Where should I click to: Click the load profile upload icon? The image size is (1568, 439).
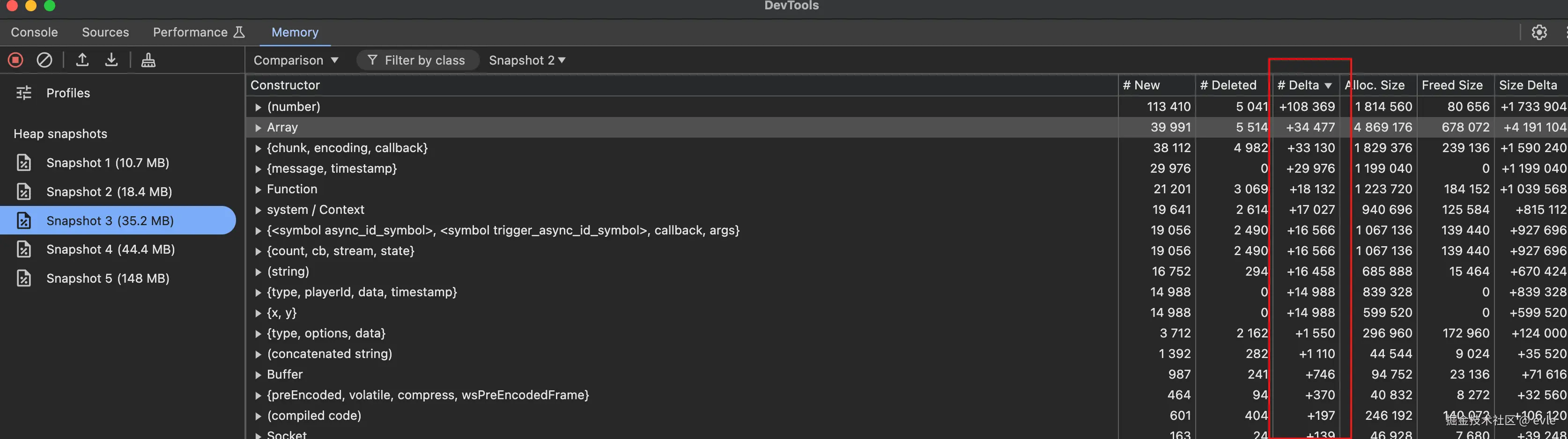point(82,60)
